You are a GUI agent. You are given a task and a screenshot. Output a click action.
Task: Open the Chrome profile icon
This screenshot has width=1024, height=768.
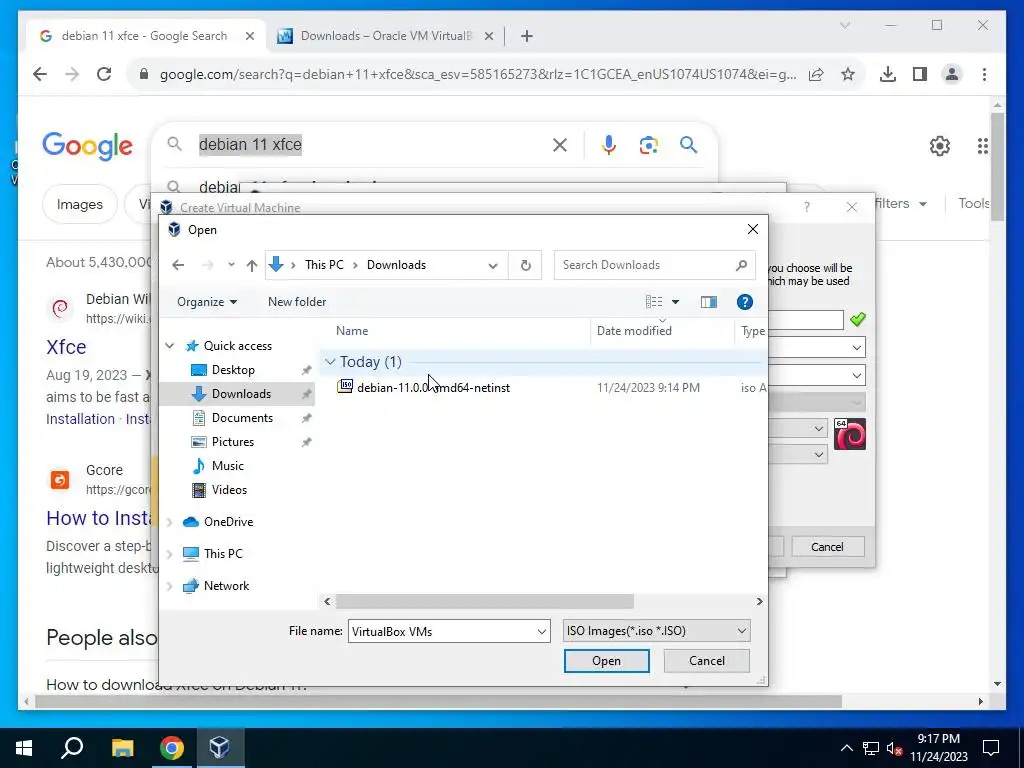coord(952,74)
